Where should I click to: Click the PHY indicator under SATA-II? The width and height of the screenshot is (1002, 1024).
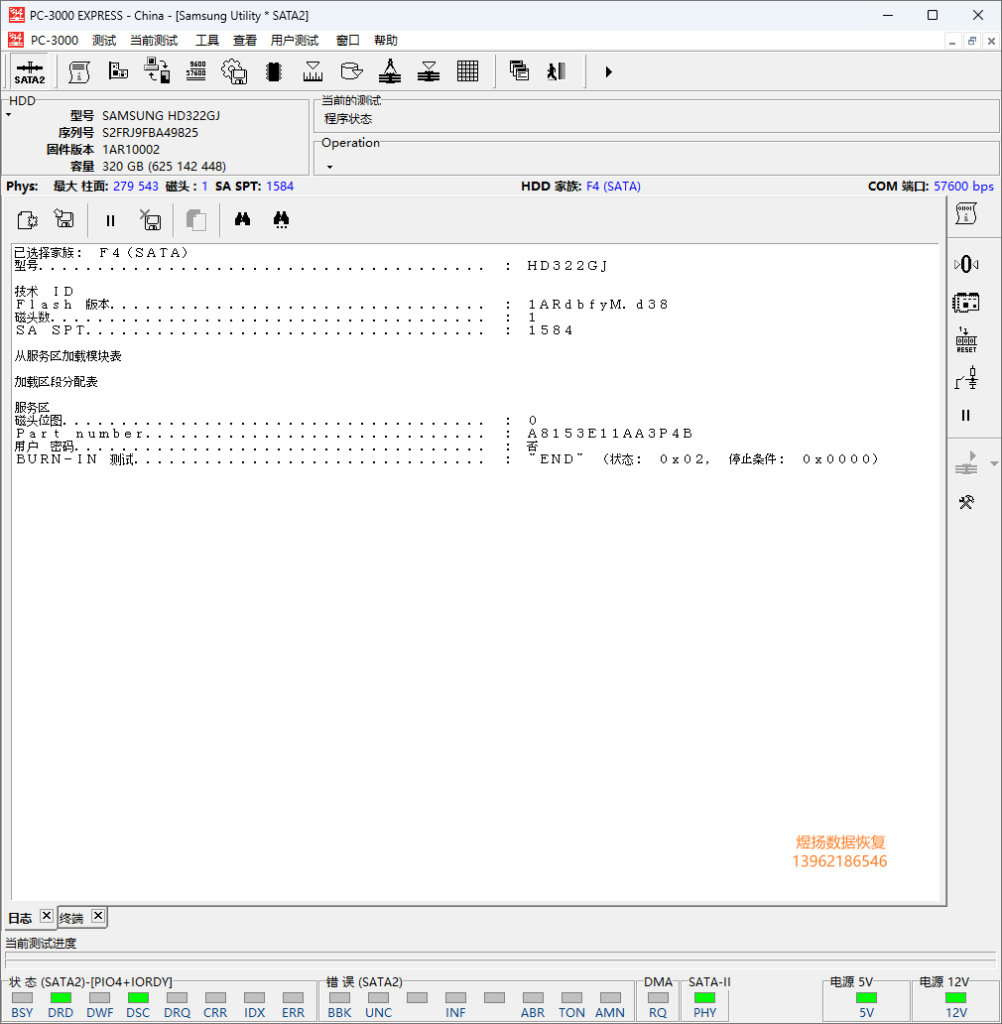[705, 998]
